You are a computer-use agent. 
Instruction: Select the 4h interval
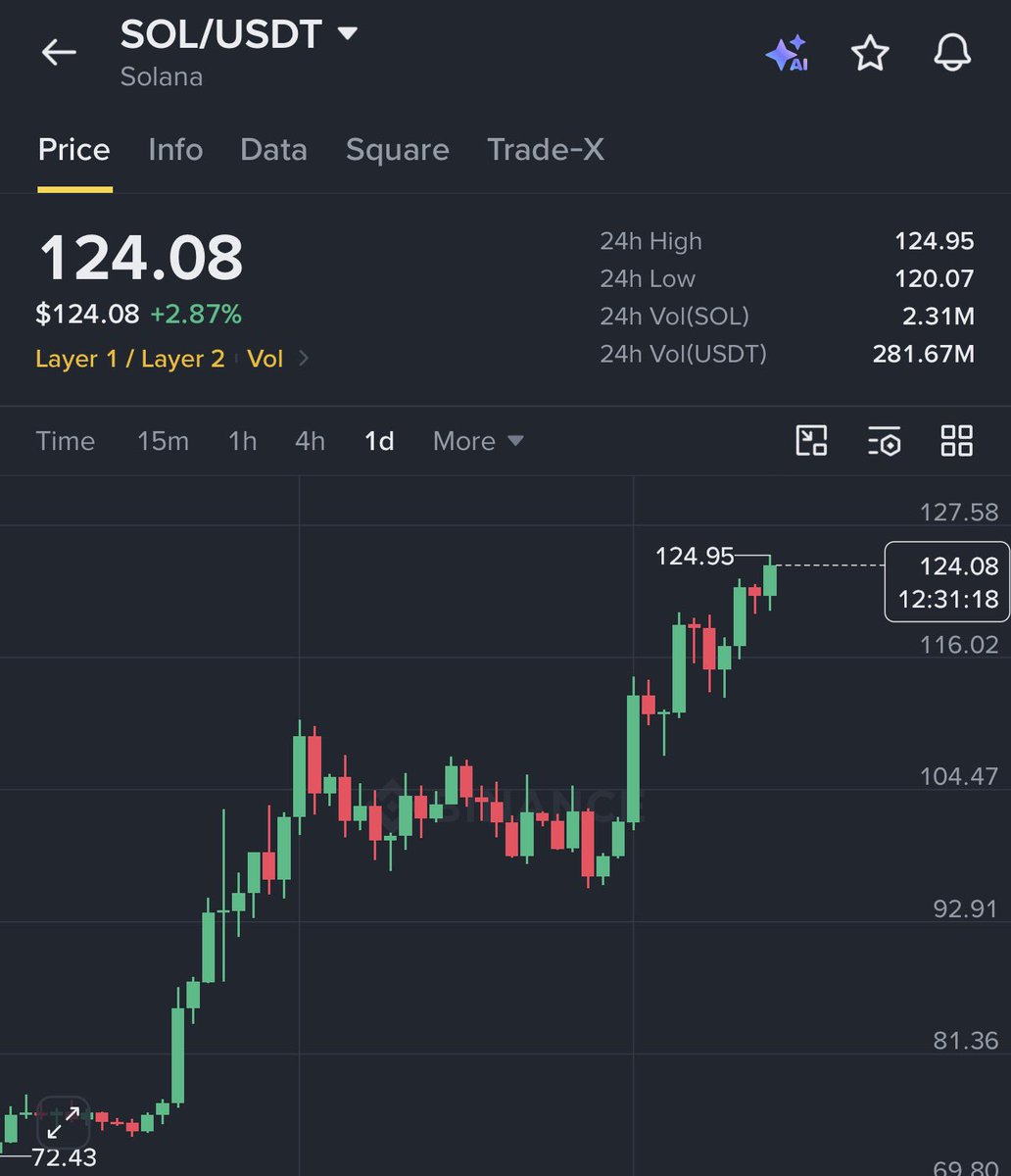click(x=310, y=441)
